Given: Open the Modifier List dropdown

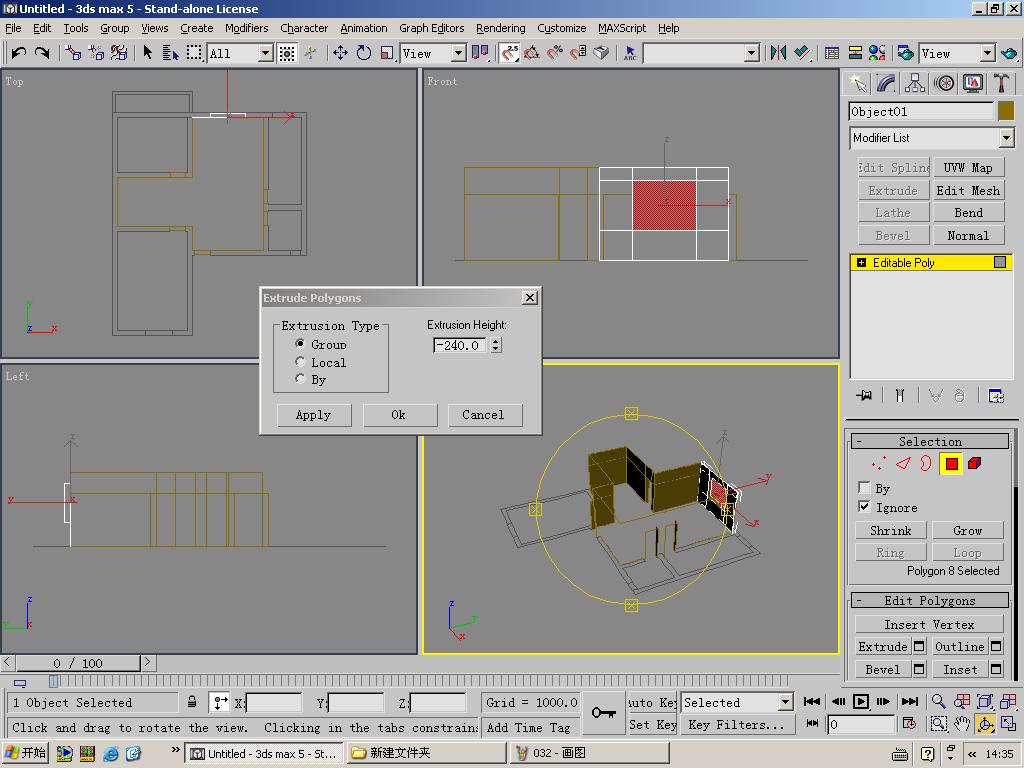Looking at the screenshot, I should pyautogui.click(x=1006, y=138).
